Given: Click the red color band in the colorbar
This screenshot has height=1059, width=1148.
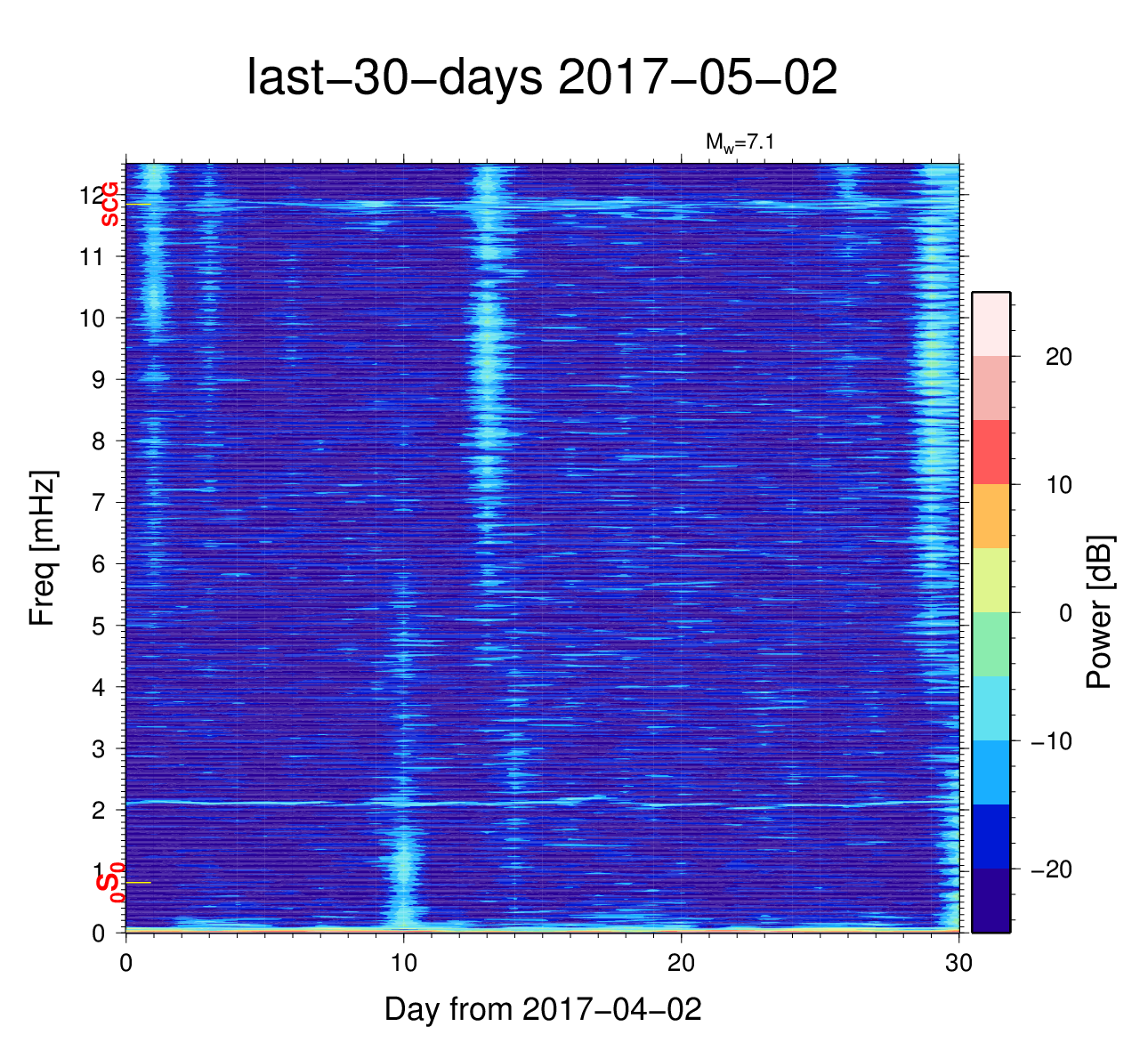Looking at the screenshot, I should 990,452.
